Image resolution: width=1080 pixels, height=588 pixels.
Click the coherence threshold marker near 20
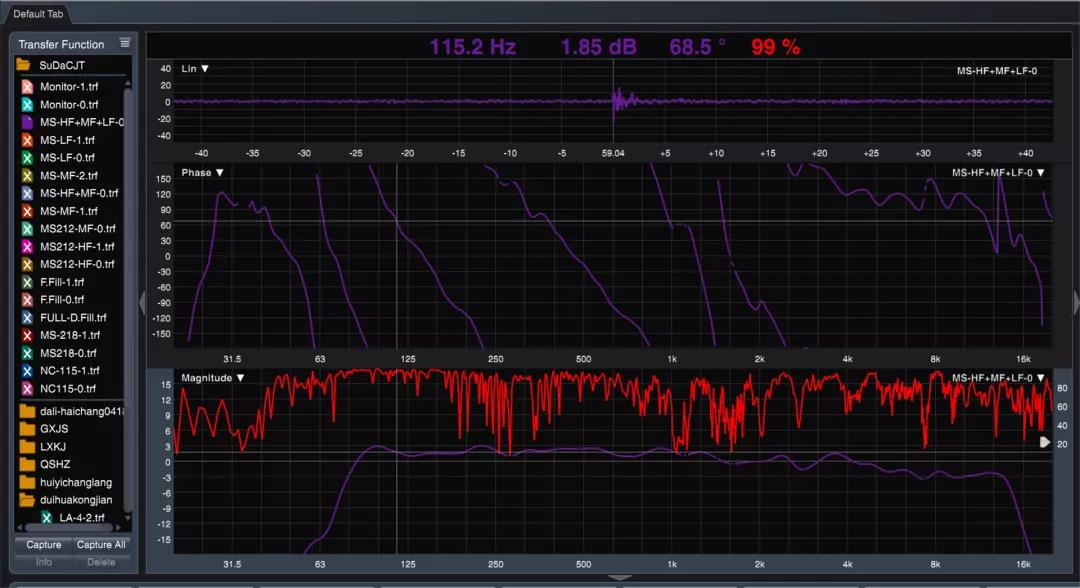(1045, 443)
